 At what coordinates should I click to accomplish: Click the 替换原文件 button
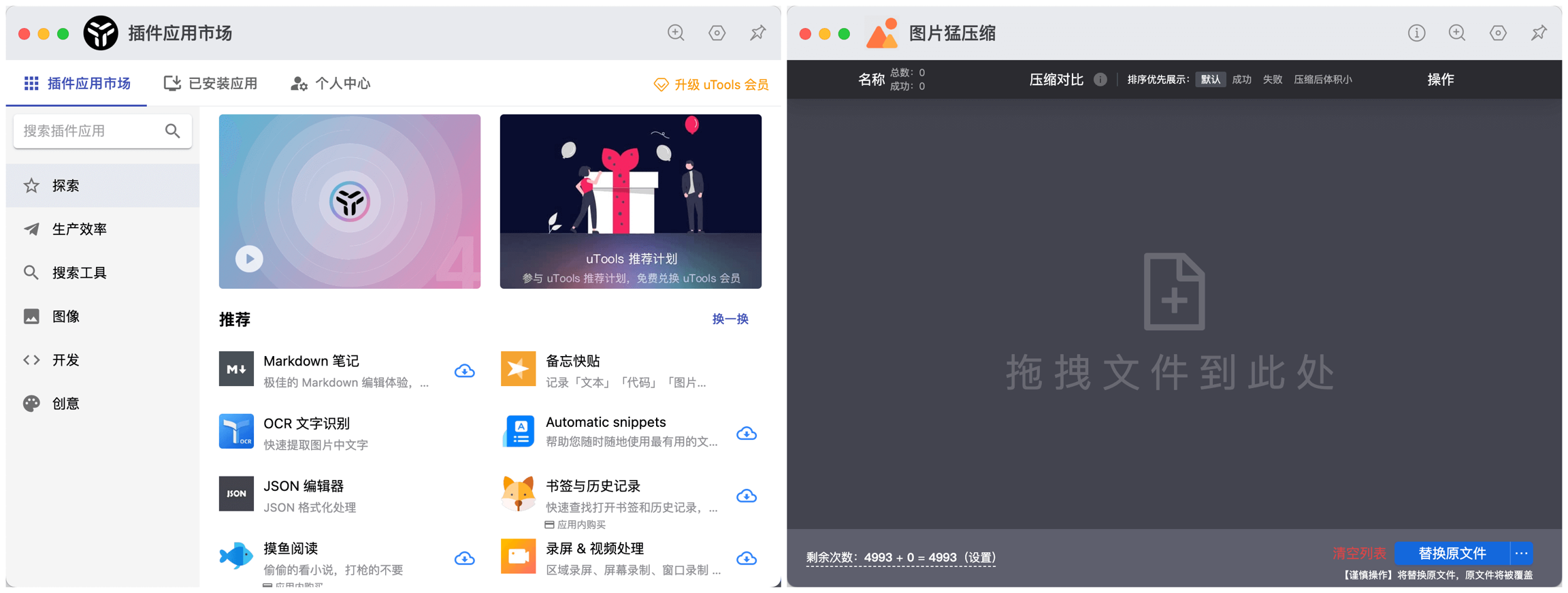click(x=1452, y=553)
